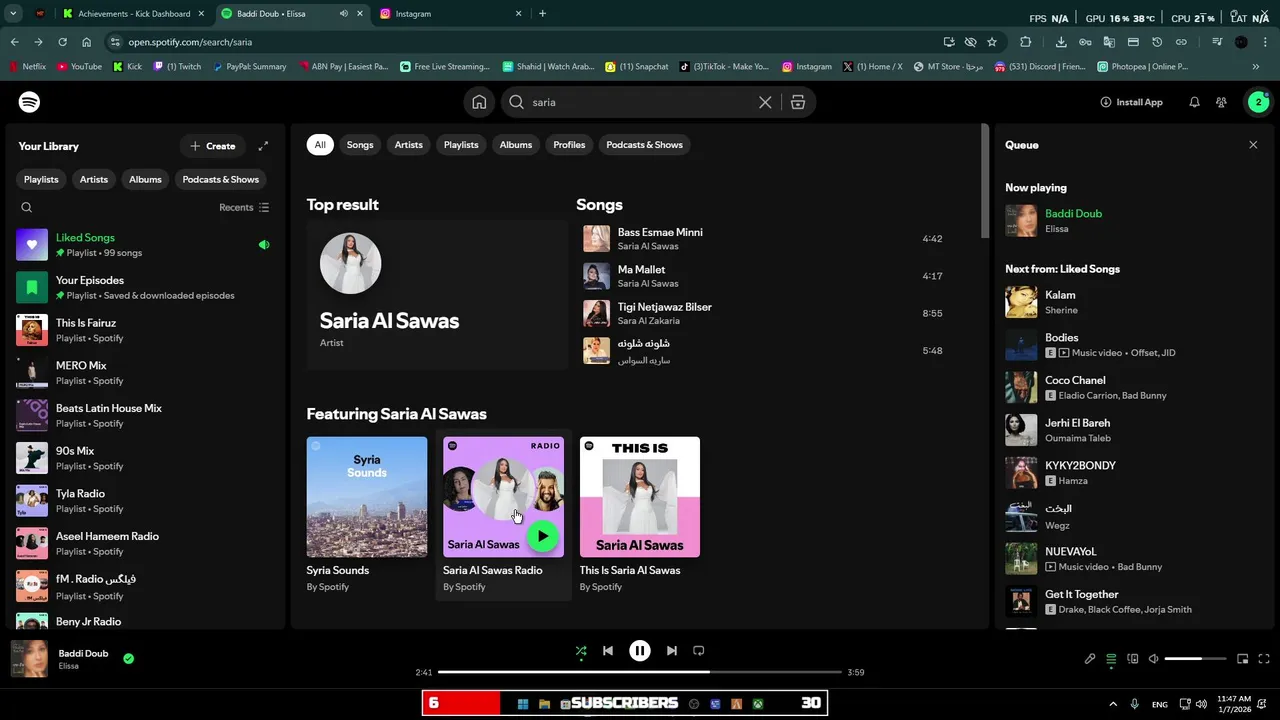1280x720 pixels.
Task: Close the Queue panel
Action: 1253,145
